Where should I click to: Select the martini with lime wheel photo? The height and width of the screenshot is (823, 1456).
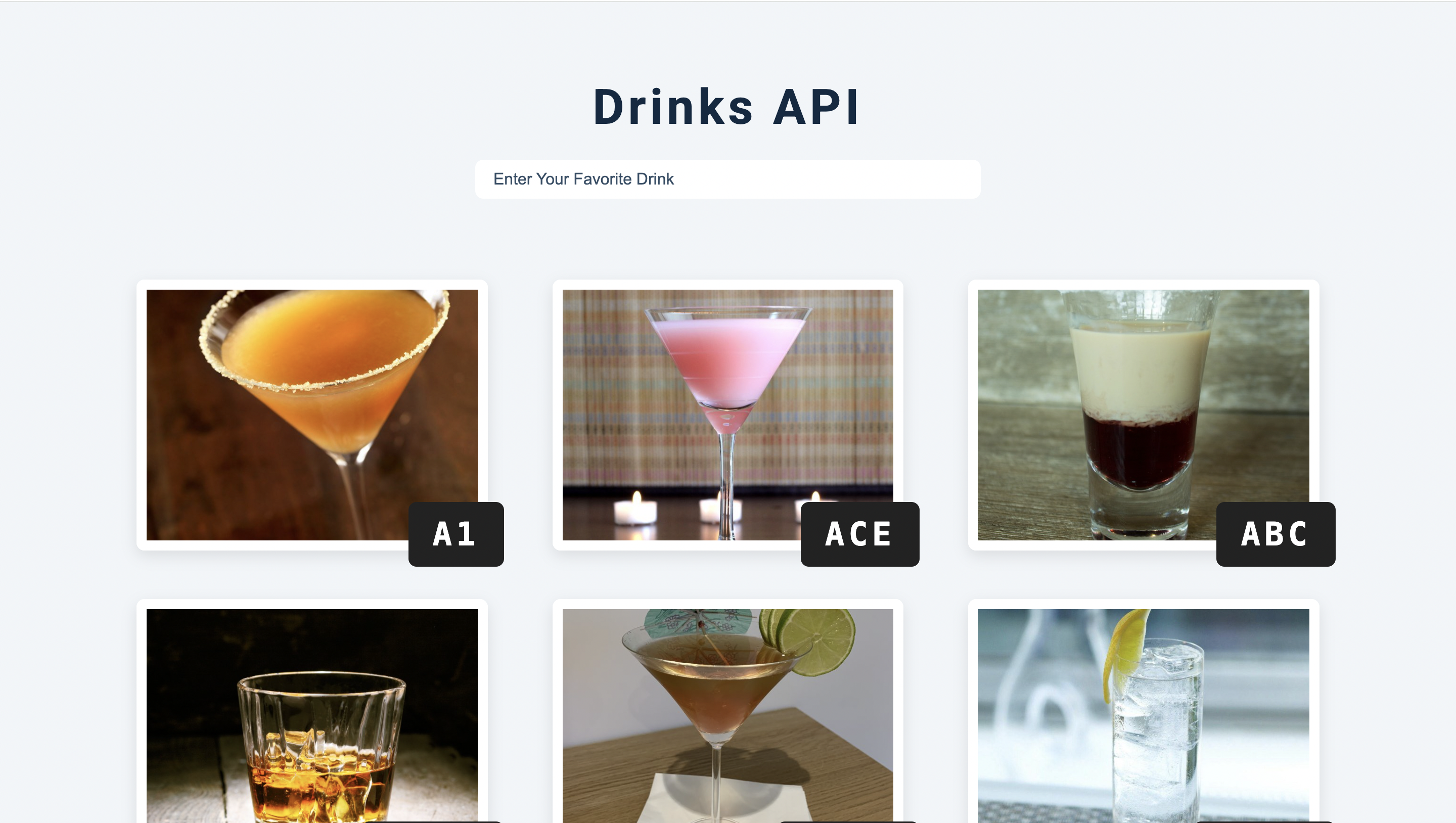click(x=728, y=716)
